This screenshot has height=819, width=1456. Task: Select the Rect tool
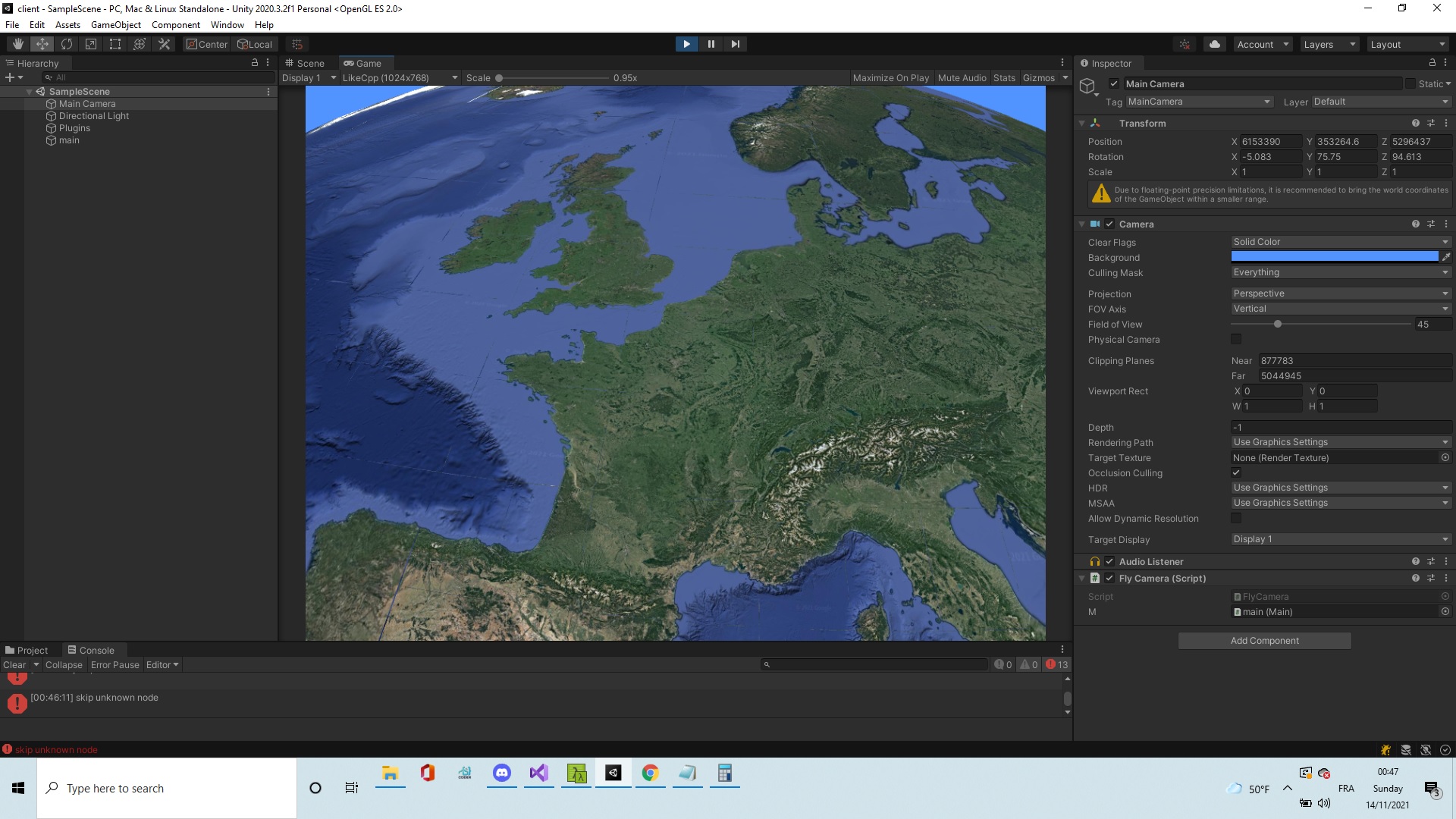[x=115, y=44]
